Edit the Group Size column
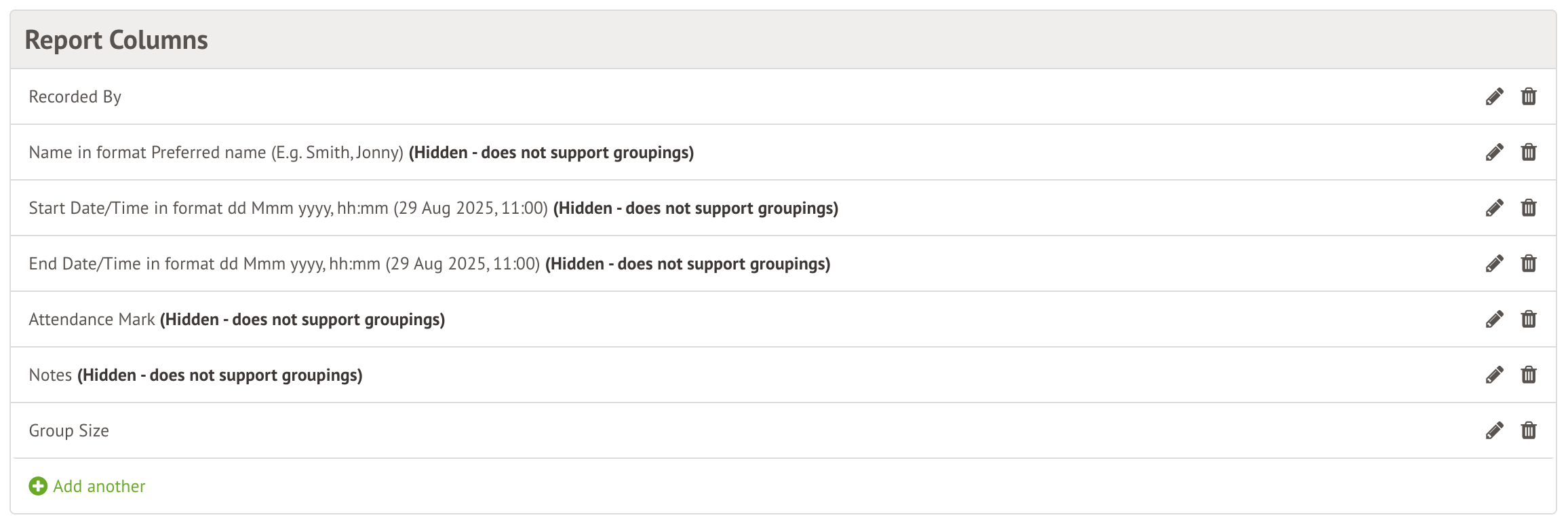 point(1494,430)
